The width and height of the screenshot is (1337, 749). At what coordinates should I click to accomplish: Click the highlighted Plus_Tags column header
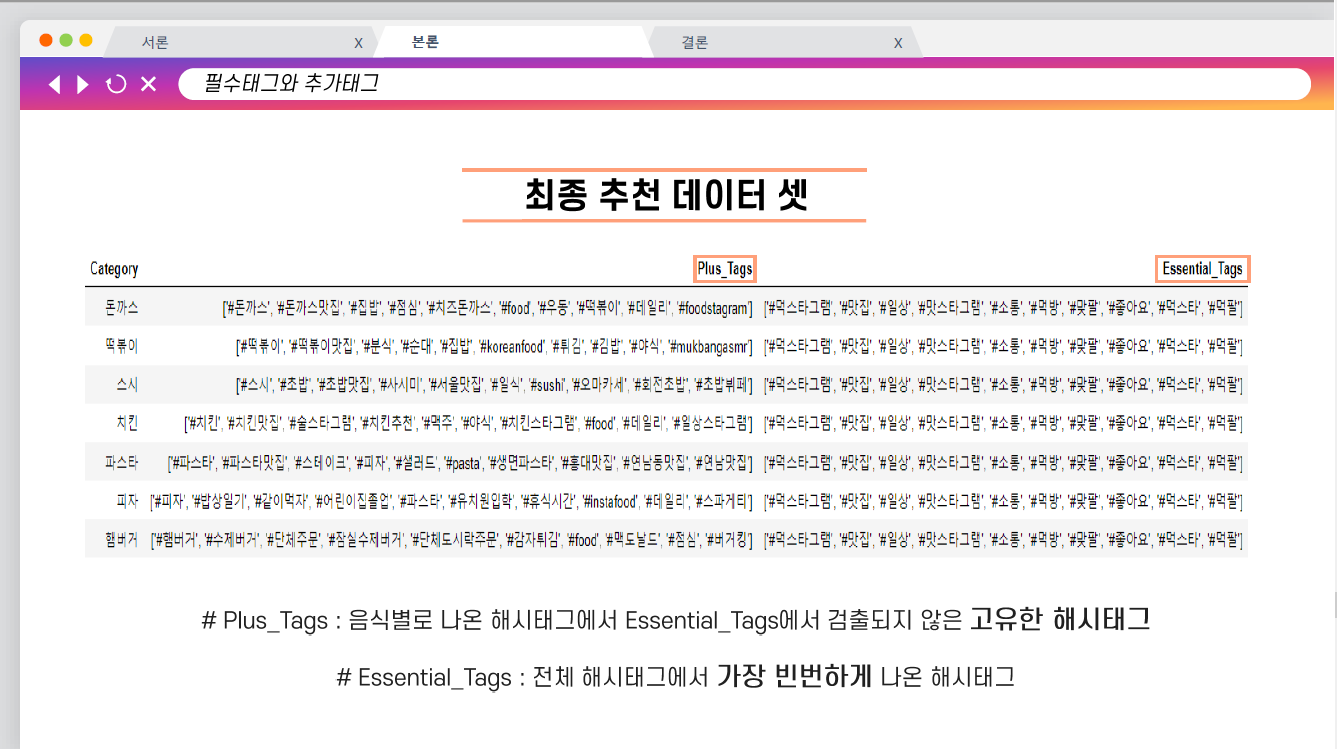pyautogui.click(x=725, y=268)
